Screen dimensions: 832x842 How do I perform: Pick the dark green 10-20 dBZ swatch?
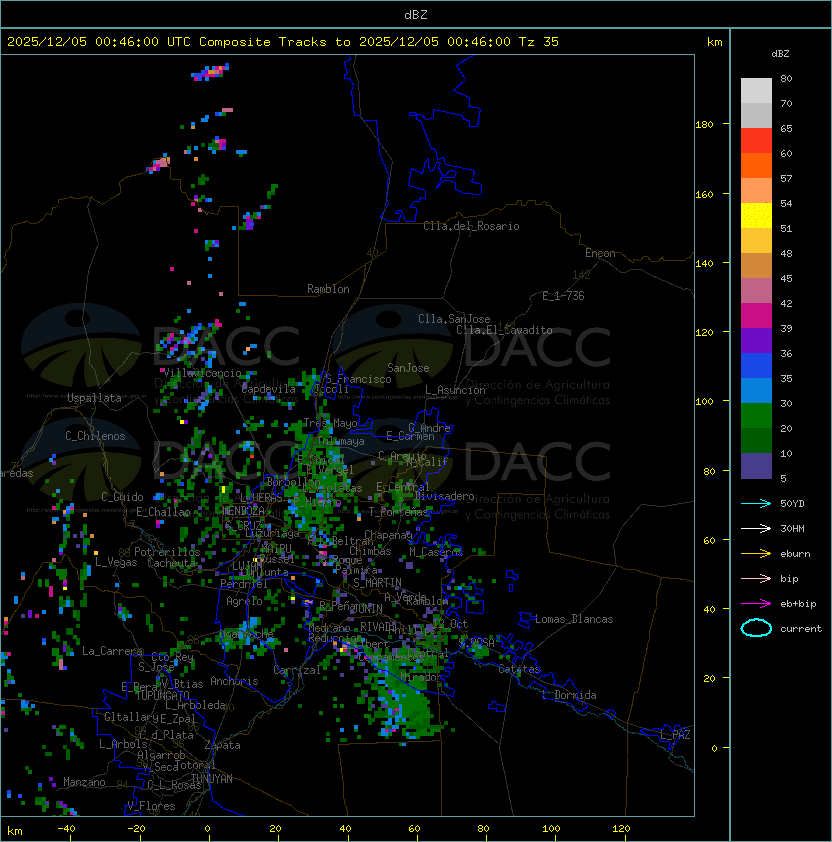tap(756, 441)
